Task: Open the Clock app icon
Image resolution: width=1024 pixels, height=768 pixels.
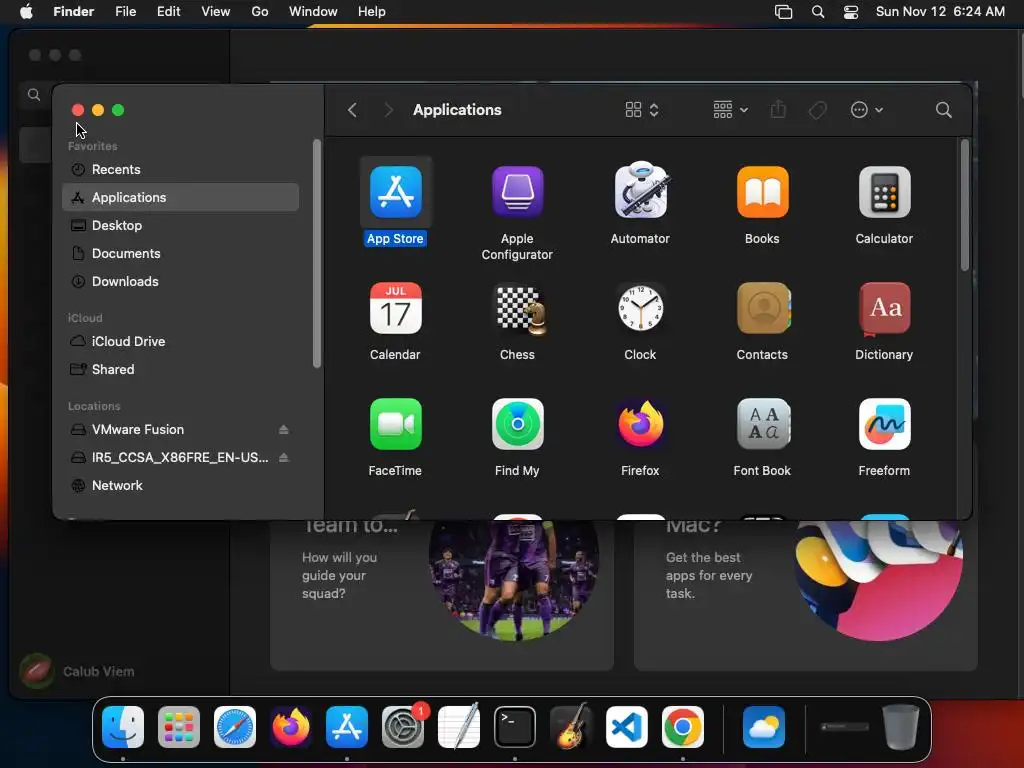Action: (640, 308)
